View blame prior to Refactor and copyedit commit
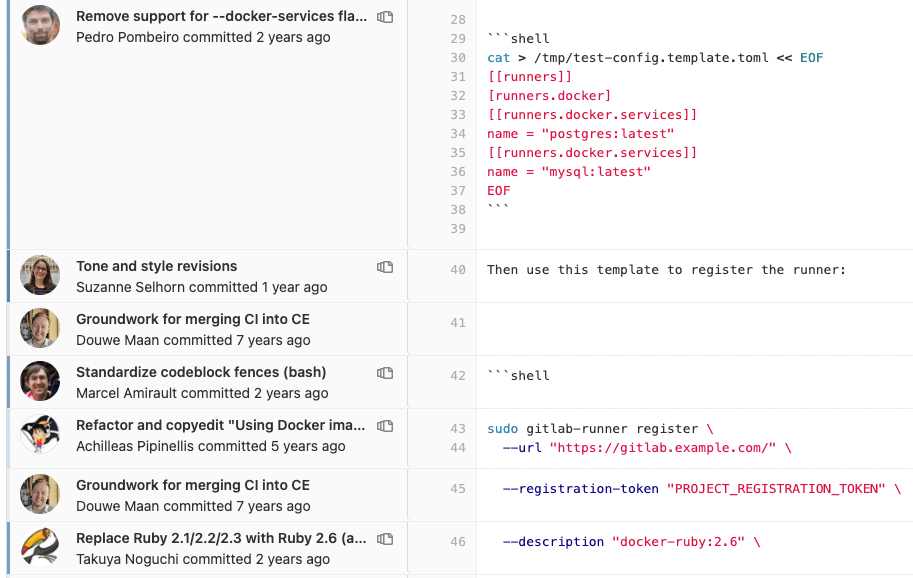This screenshot has height=578, width=913. click(385, 426)
